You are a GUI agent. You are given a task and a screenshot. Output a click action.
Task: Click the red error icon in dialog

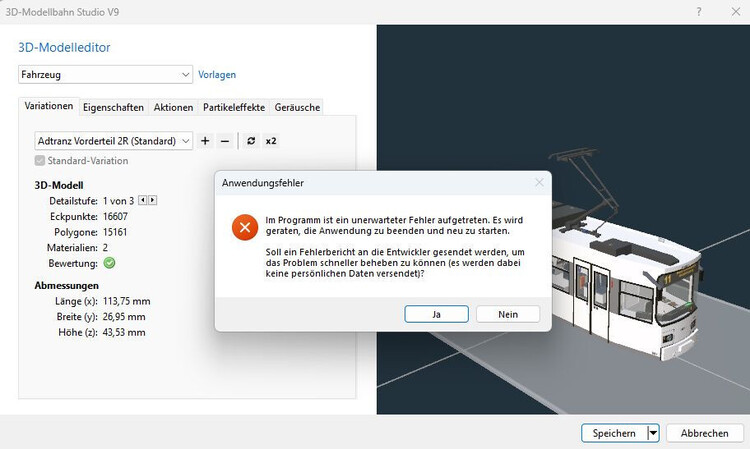click(x=245, y=227)
